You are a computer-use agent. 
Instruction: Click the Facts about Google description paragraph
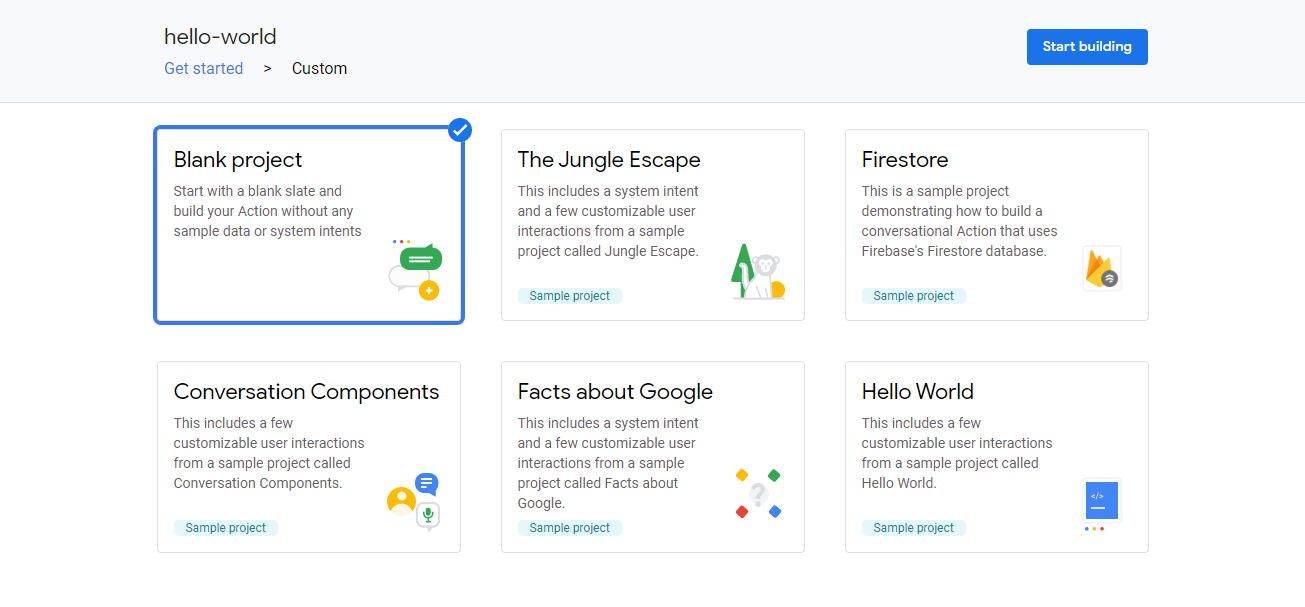tap(608, 463)
